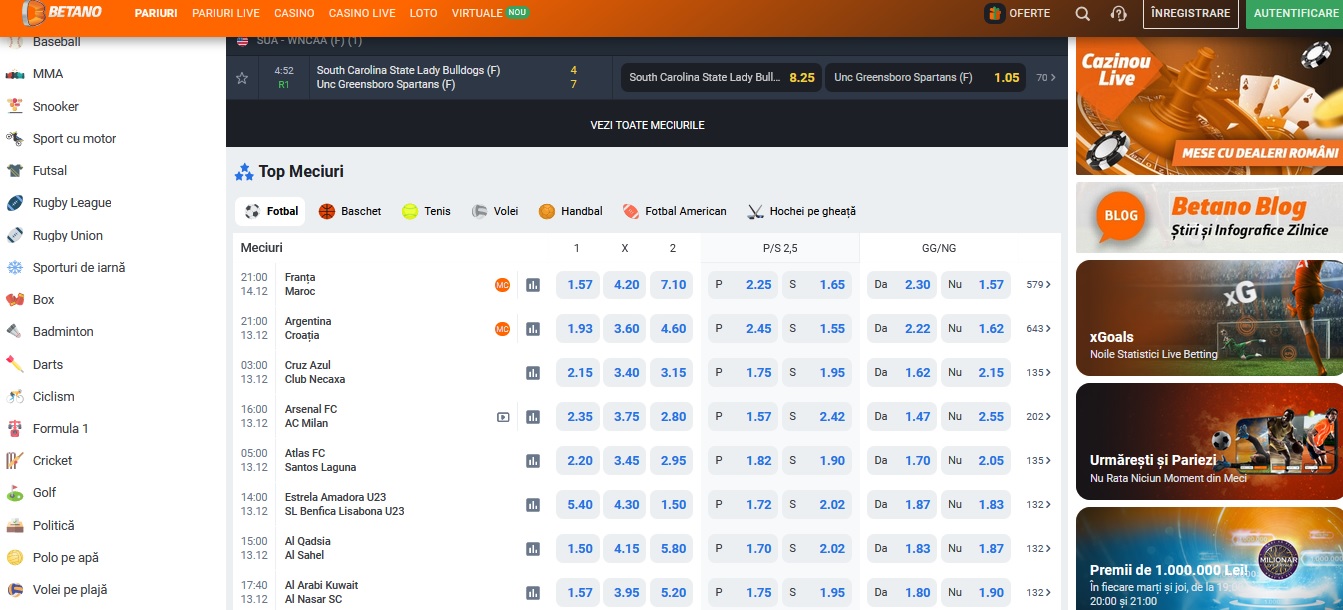Open the search magnifier icon in header

pos(1083,14)
